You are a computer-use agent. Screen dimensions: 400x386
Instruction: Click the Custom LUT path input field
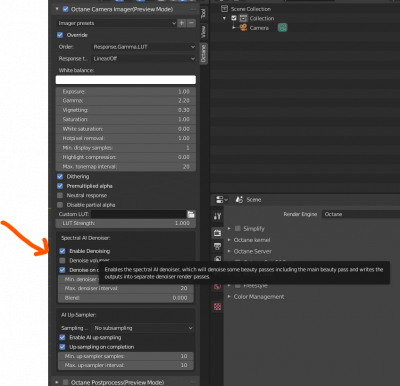click(139, 214)
